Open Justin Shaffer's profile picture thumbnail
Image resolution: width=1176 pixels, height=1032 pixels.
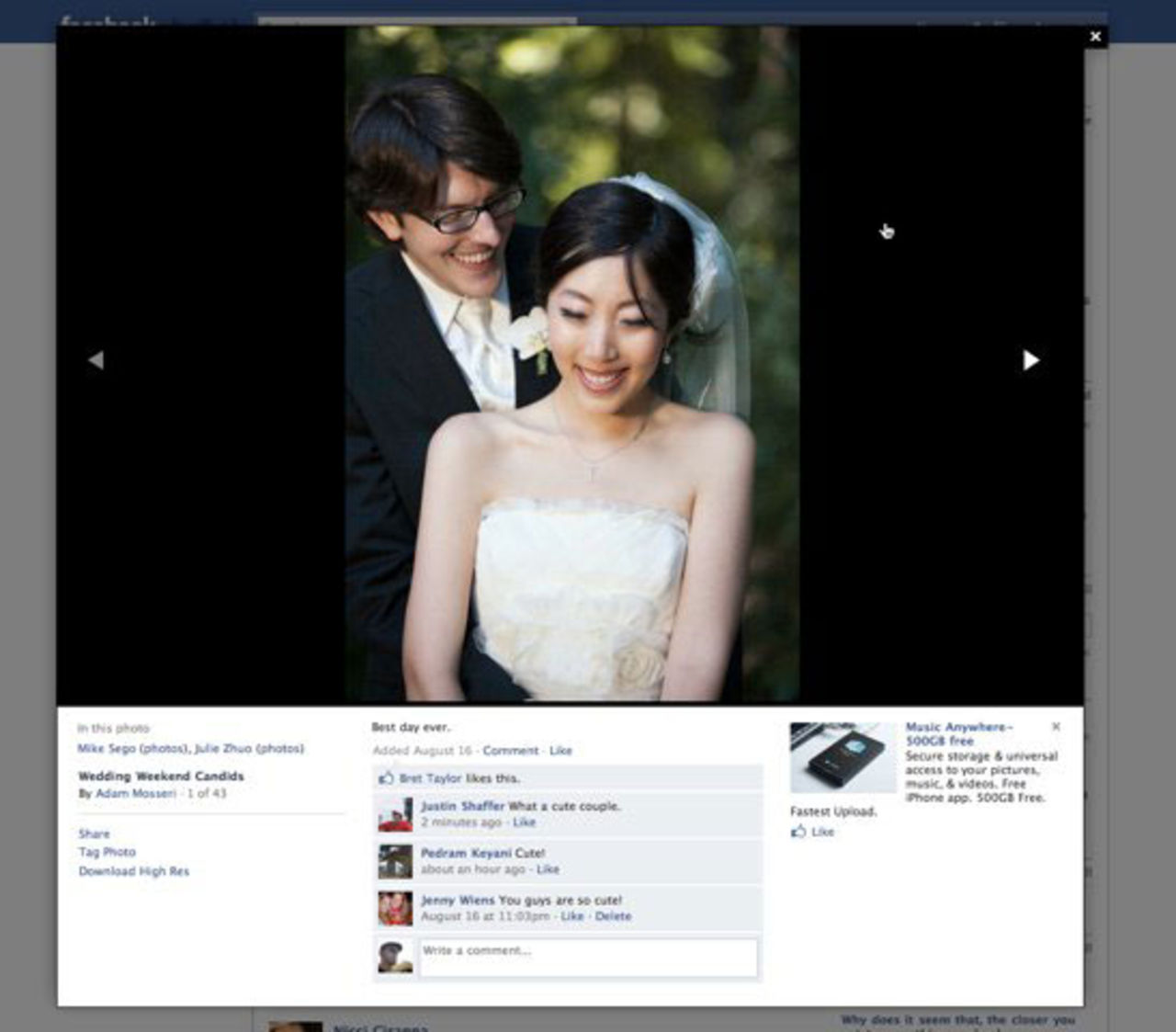[395, 815]
